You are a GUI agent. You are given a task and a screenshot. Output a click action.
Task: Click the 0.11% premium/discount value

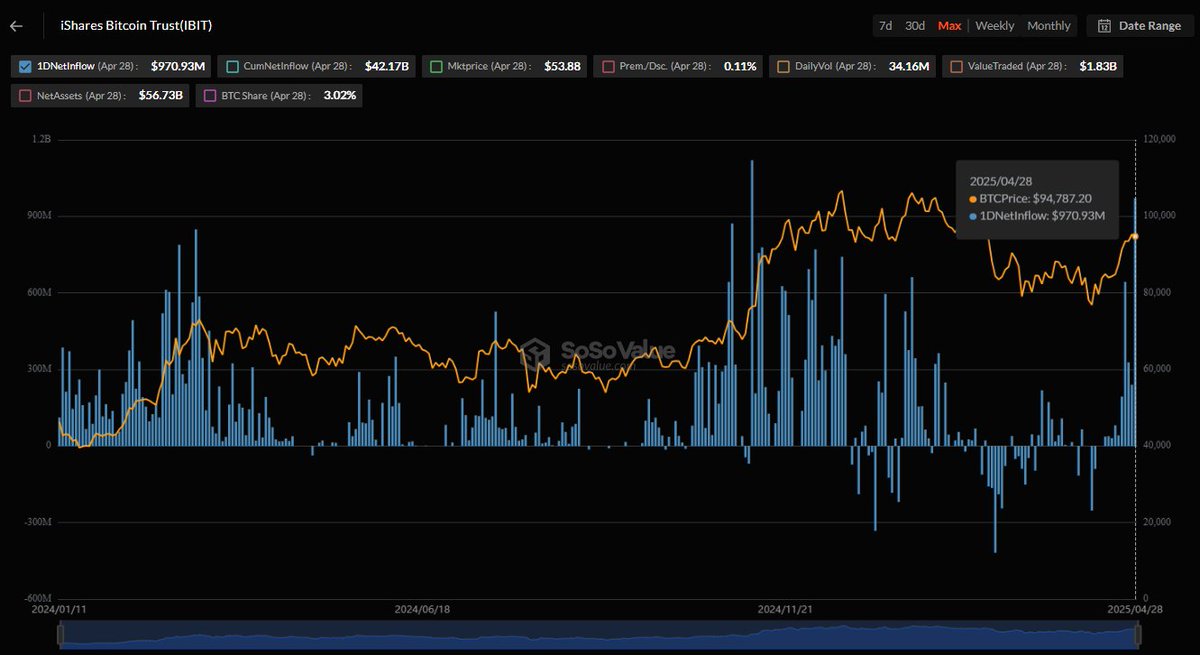click(x=741, y=67)
